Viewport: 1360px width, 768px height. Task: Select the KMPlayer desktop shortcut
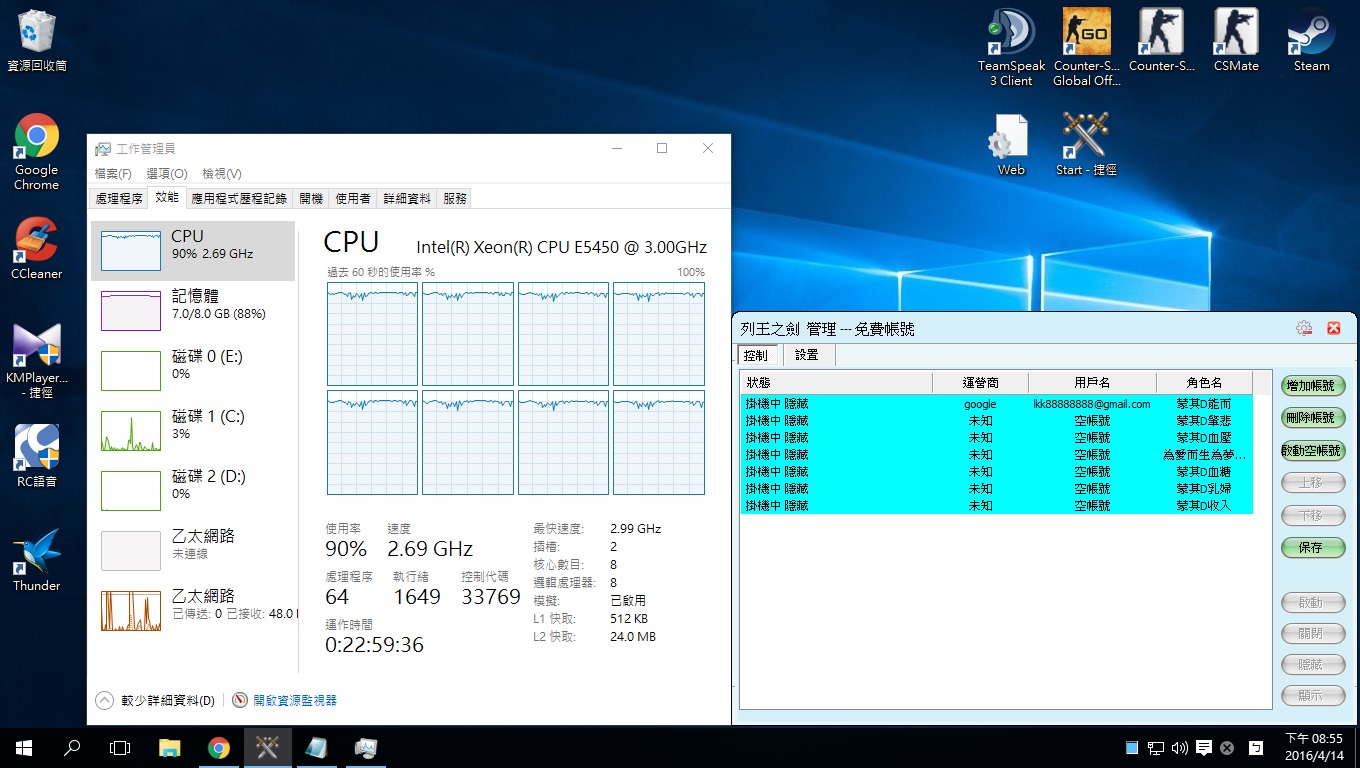pyautogui.click(x=37, y=360)
